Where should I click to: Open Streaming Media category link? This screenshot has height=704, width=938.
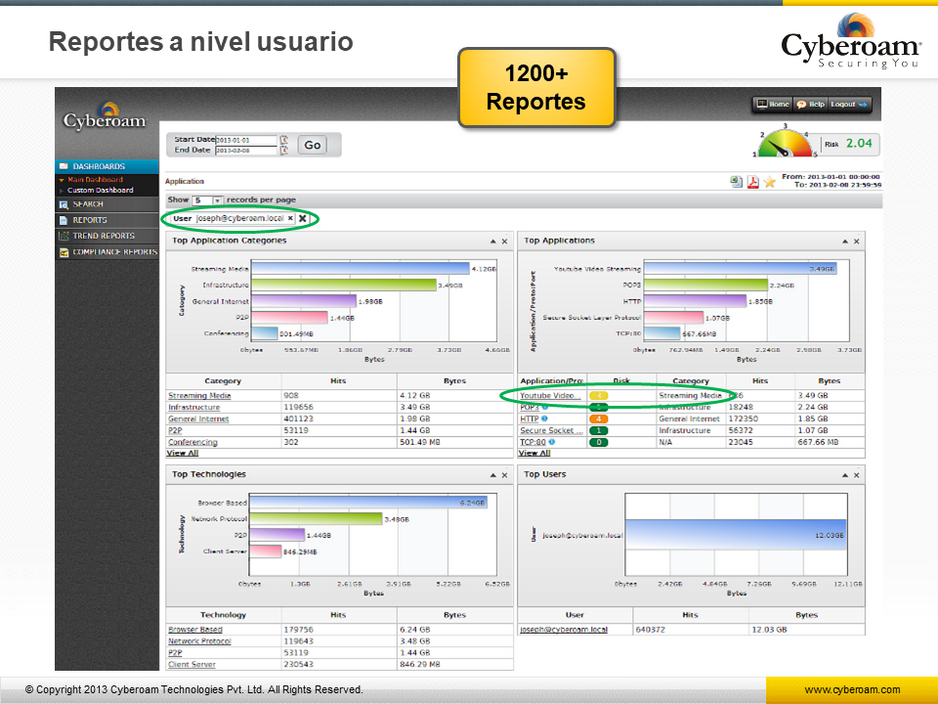[x=199, y=396]
